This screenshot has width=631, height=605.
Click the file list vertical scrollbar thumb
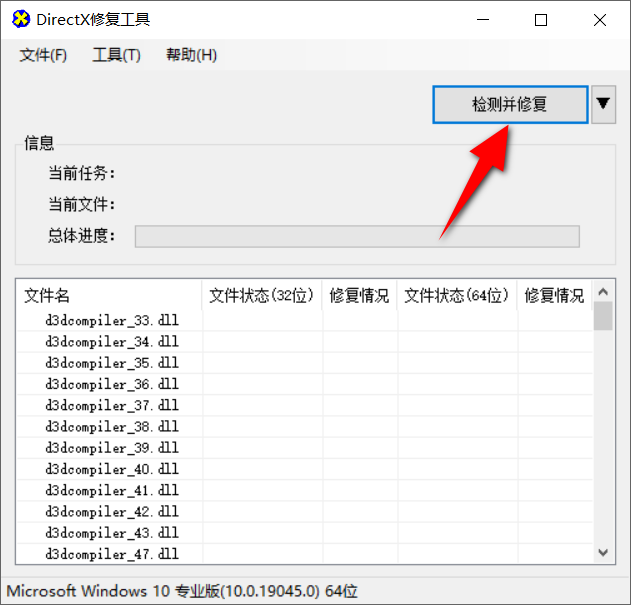point(603,316)
